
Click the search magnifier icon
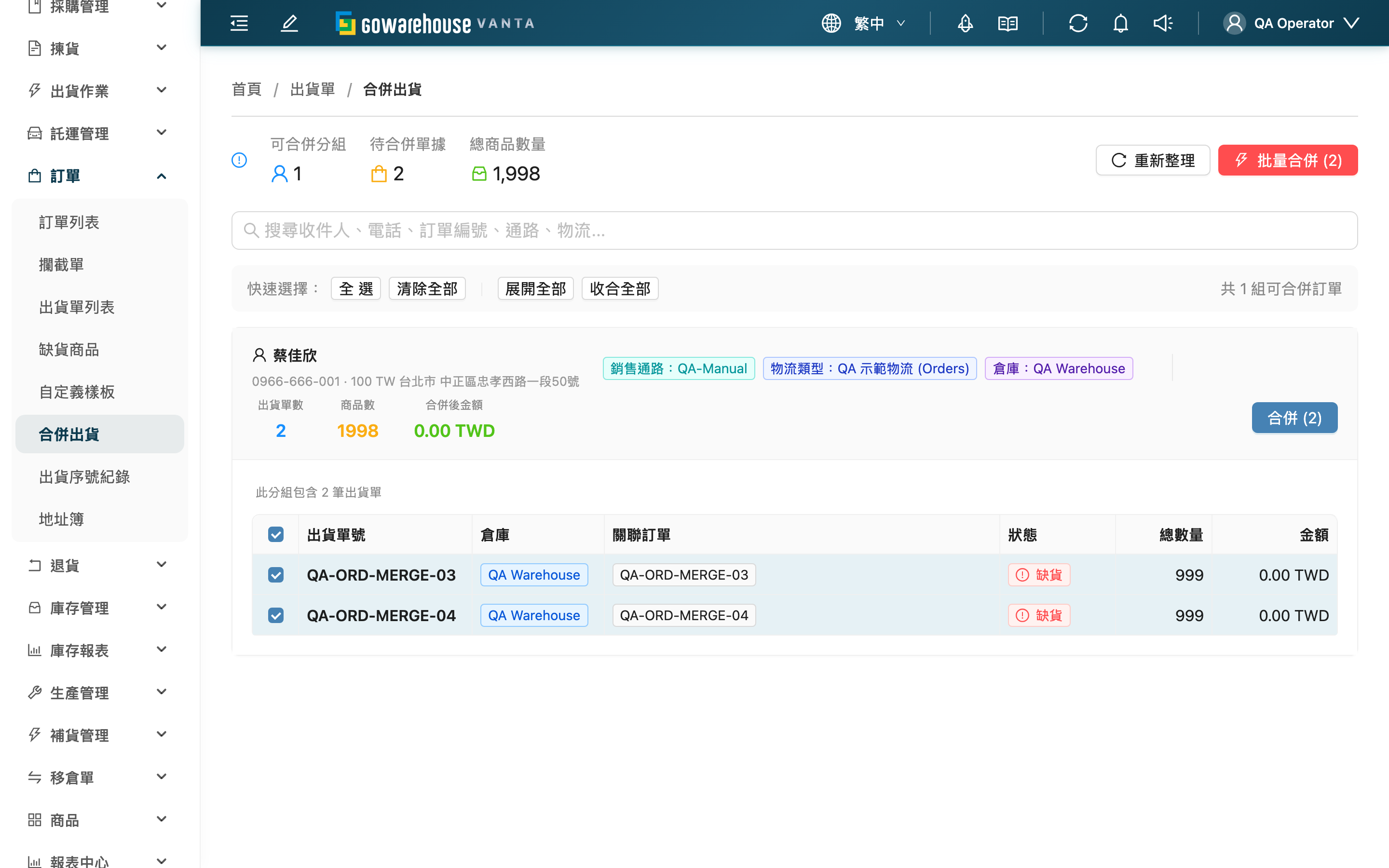click(251, 230)
